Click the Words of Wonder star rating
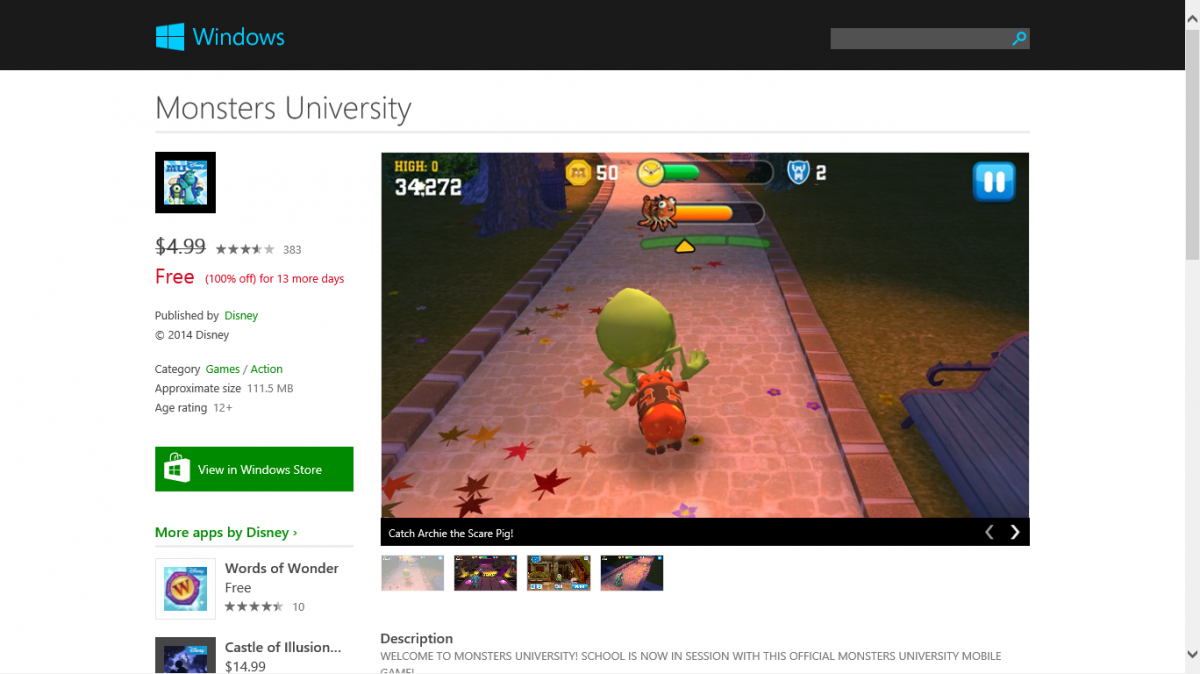The width and height of the screenshot is (1200, 674). coord(254,607)
